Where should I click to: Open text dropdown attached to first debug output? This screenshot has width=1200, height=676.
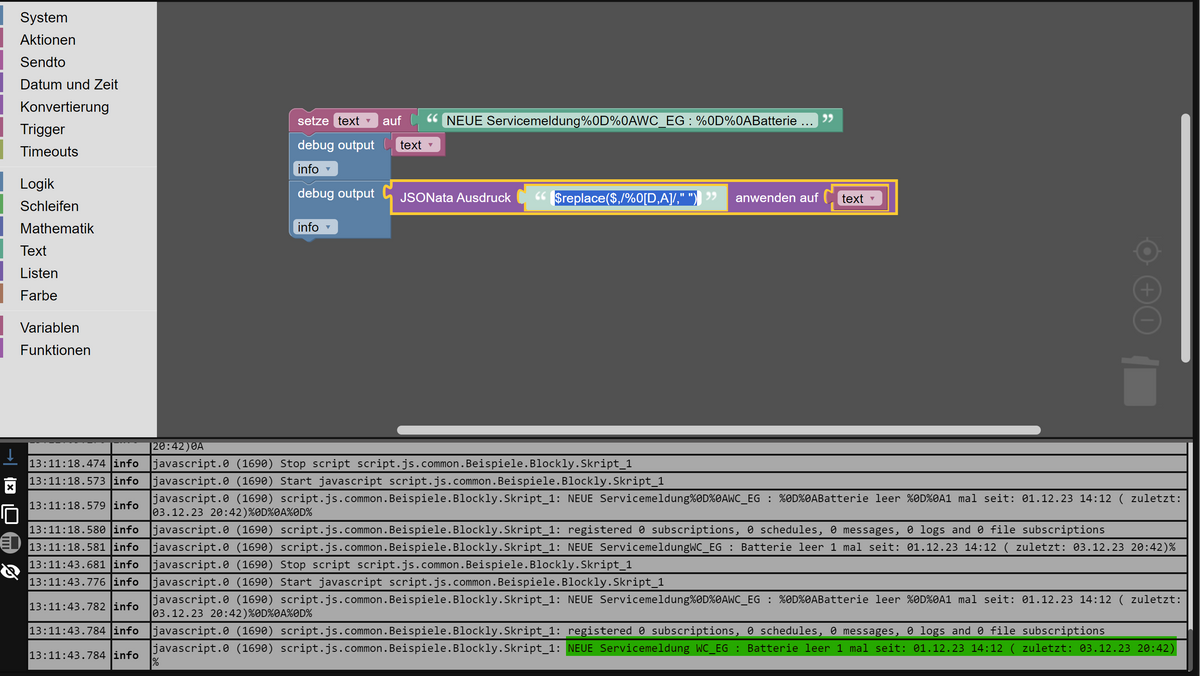click(417, 145)
